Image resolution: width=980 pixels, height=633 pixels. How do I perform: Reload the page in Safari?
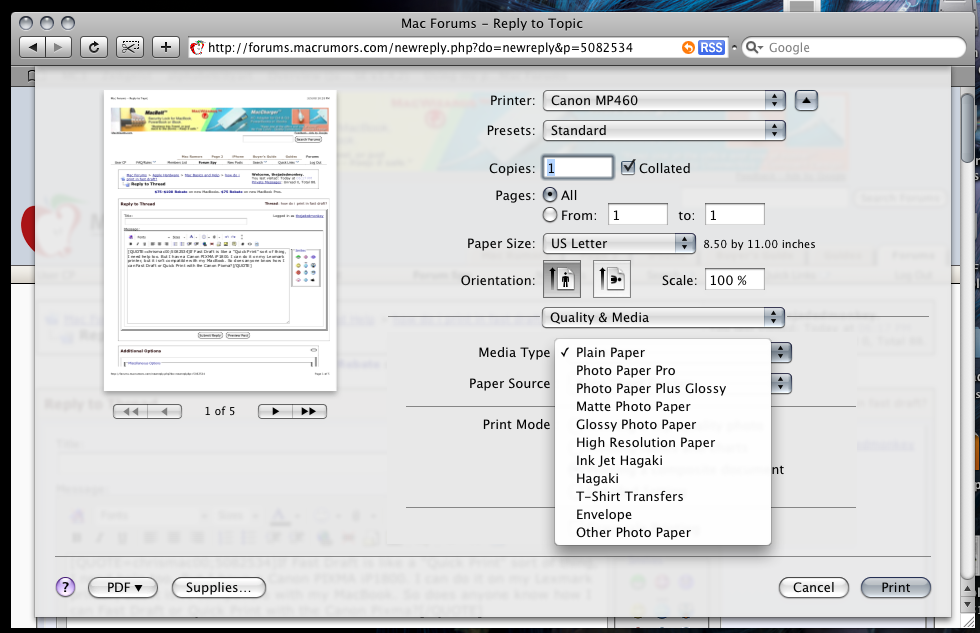coord(94,47)
